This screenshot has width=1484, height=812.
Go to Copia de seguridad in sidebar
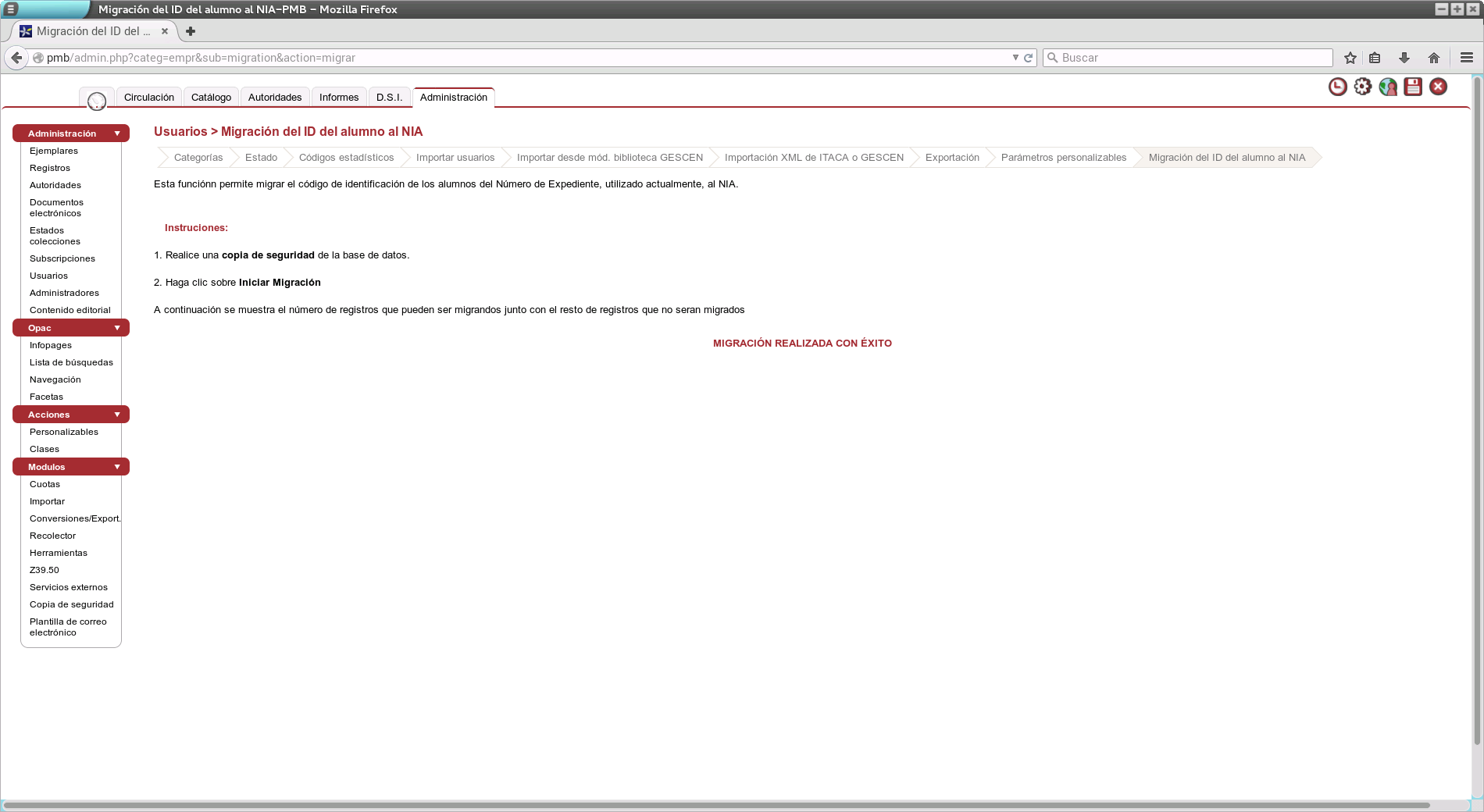pos(71,604)
